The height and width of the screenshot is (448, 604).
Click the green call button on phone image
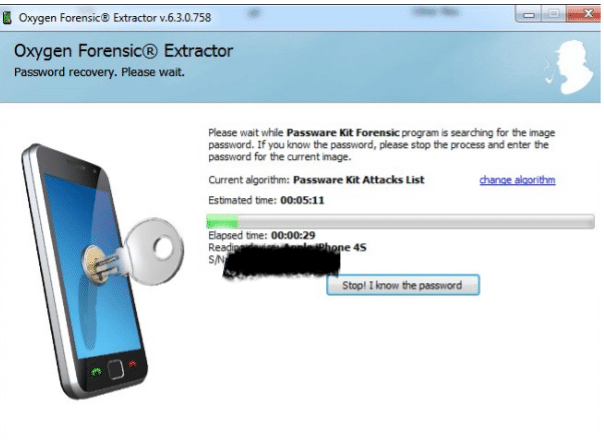[96, 372]
